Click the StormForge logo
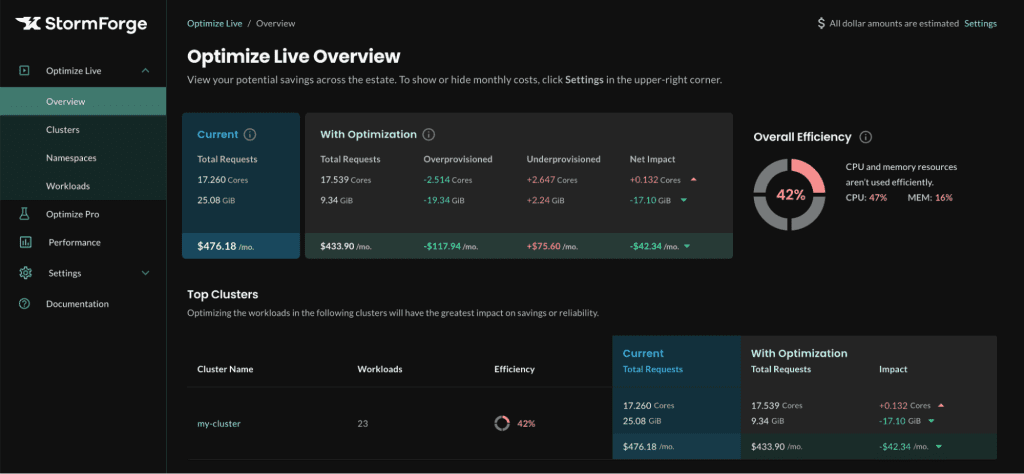1024x474 pixels. click(82, 24)
